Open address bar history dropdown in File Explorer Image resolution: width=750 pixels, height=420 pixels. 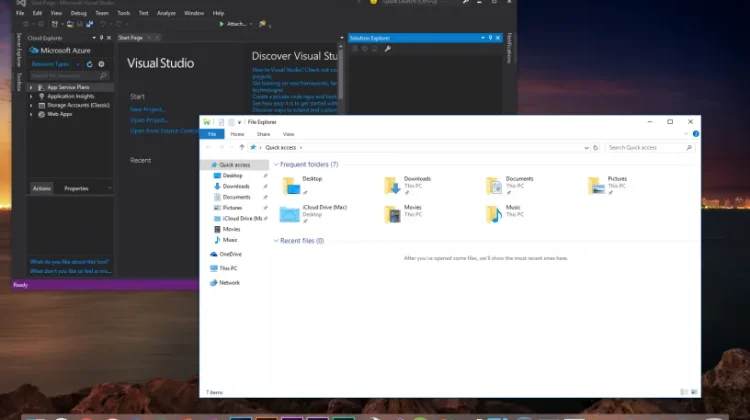click(x=586, y=148)
